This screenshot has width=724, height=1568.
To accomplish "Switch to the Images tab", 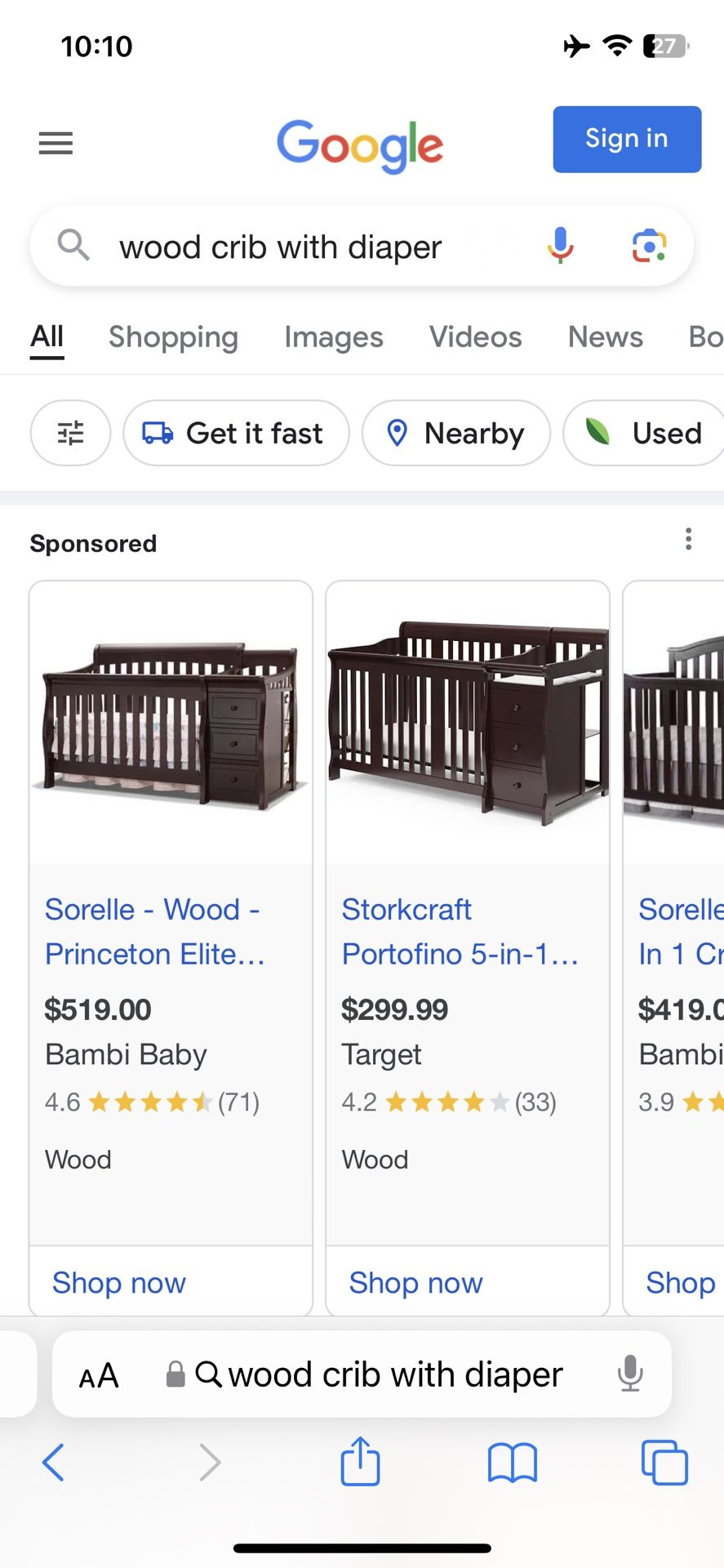I will 333,337.
